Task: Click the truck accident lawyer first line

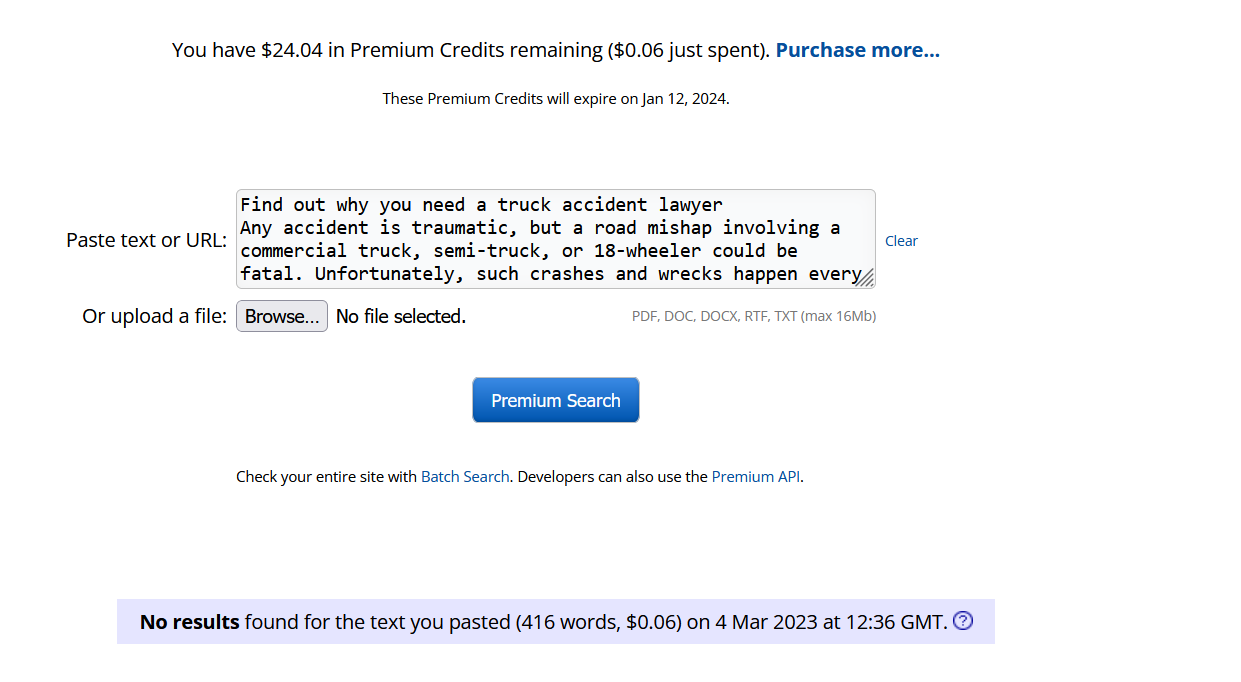Action: pos(481,205)
